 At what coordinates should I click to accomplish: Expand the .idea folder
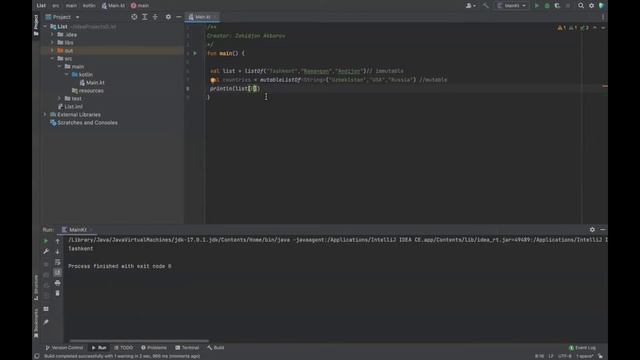point(52,35)
